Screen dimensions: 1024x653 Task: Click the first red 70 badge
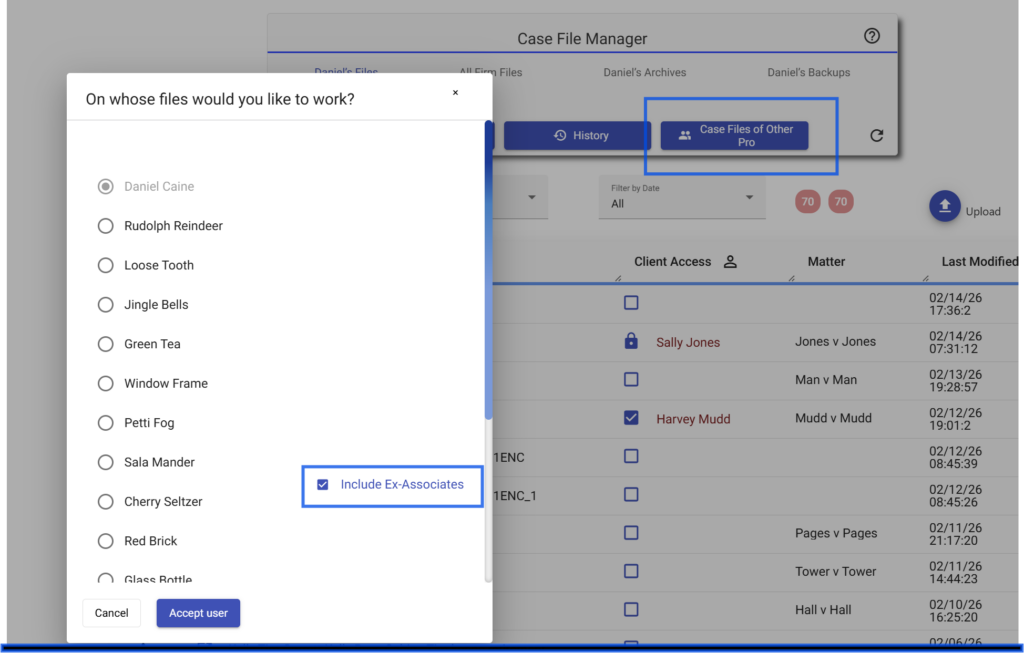tap(808, 202)
